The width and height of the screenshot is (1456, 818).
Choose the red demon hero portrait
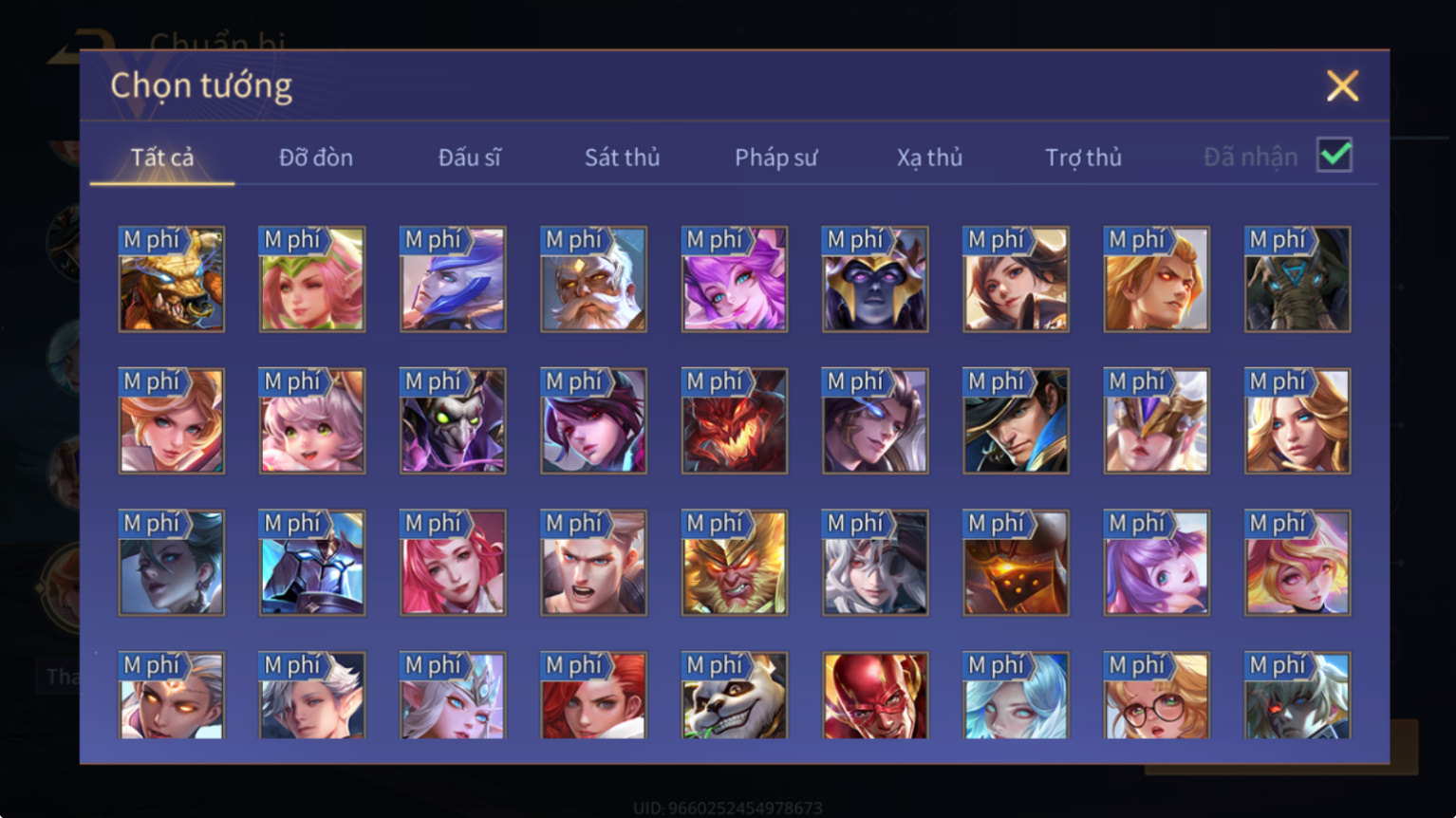(x=735, y=421)
